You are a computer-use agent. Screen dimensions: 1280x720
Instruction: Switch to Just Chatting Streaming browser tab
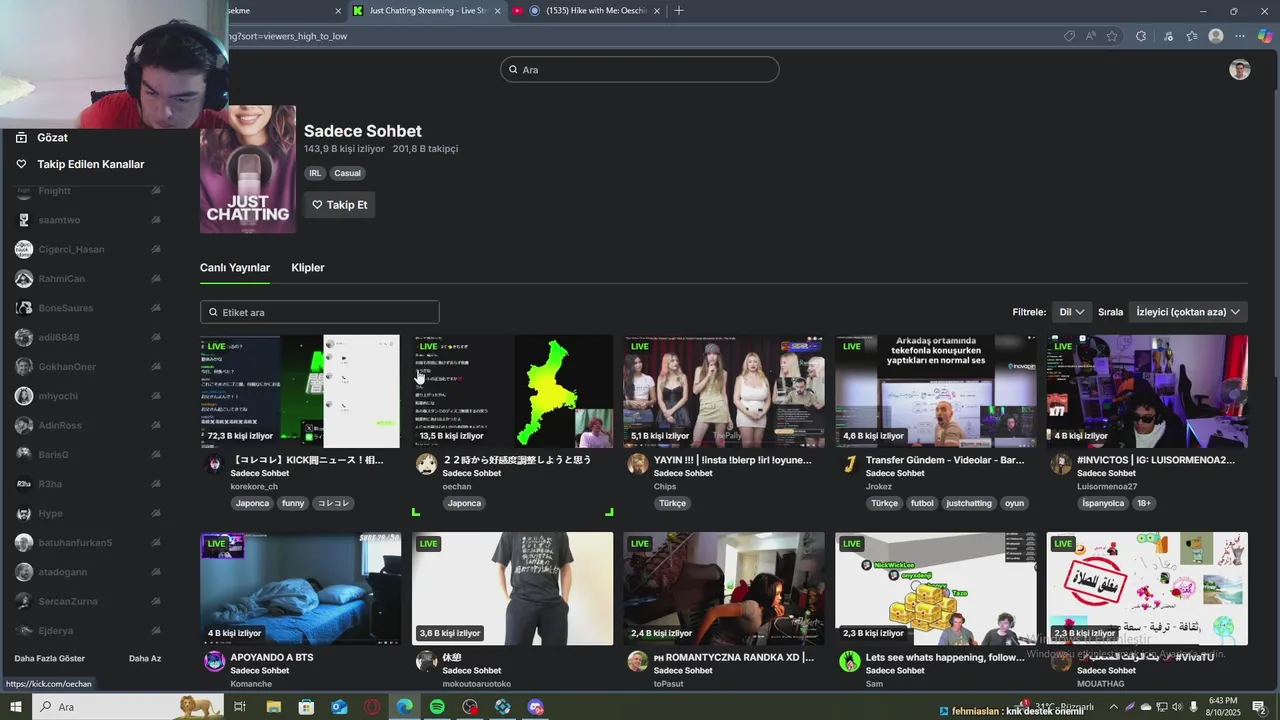(425, 11)
